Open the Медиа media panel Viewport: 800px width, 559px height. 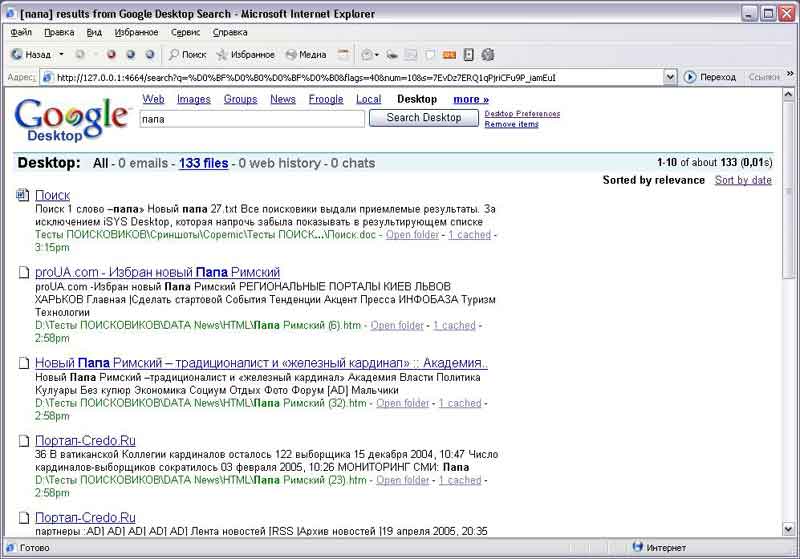306,55
